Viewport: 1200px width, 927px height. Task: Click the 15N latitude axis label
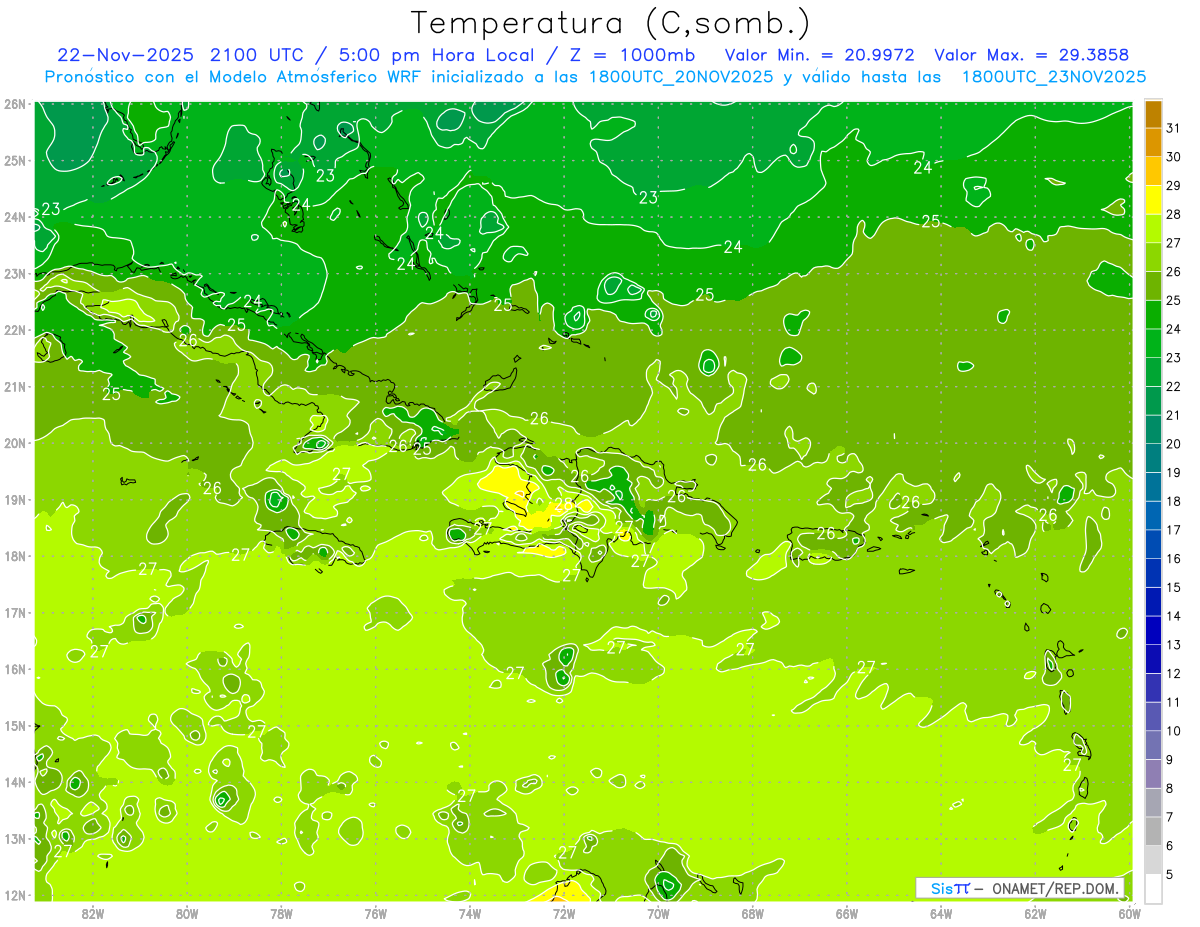click(14, 725)
